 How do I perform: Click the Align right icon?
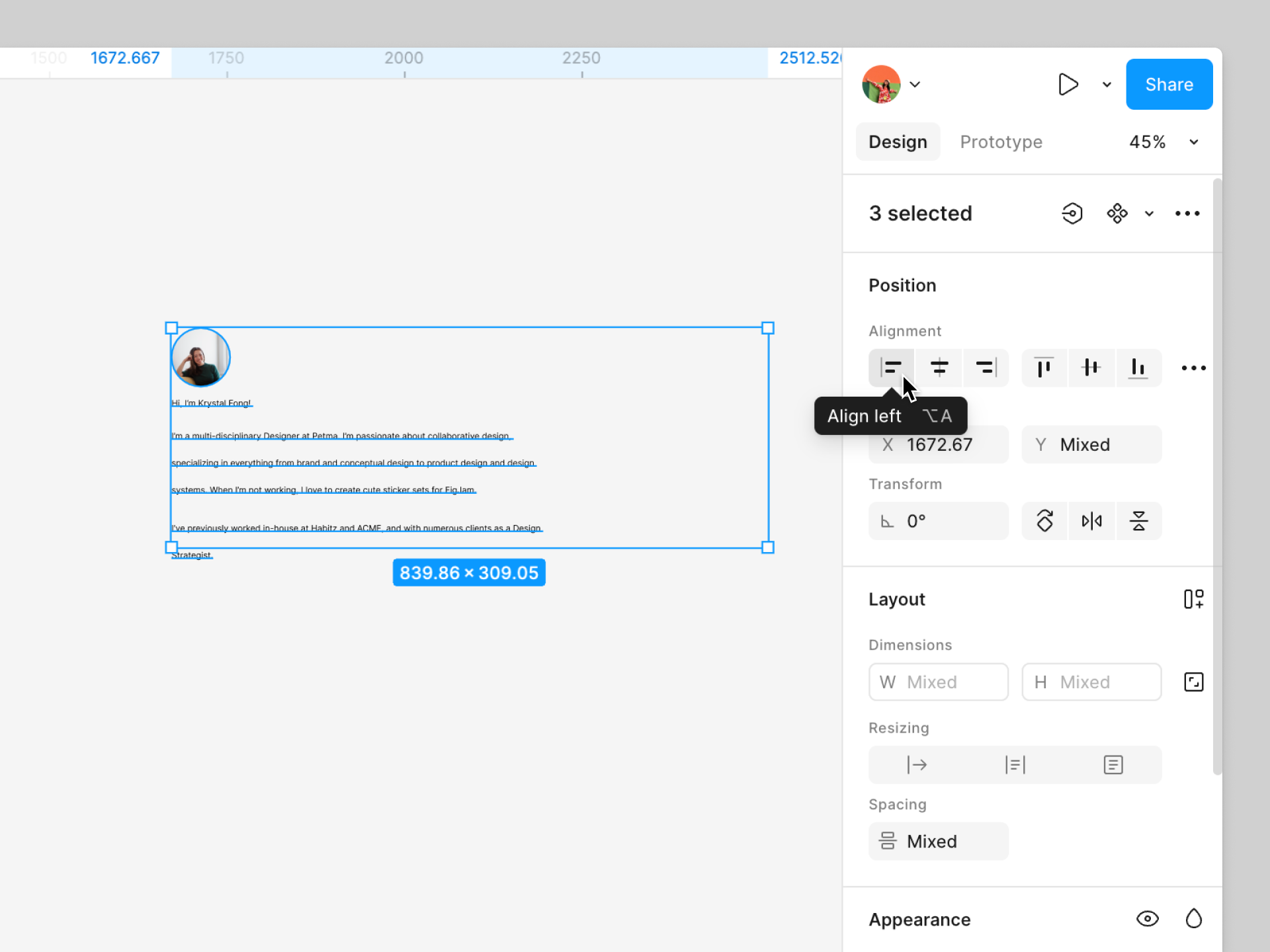tap(986, 368)
